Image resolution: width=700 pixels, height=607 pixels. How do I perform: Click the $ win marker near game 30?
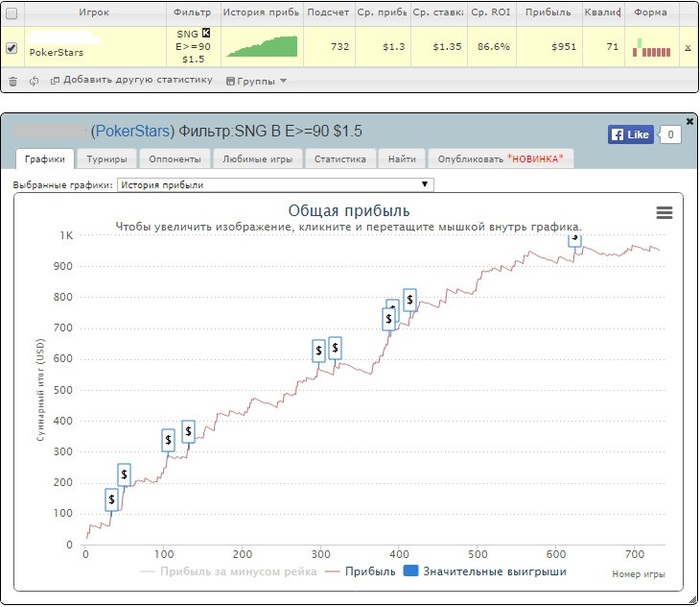tap(112, 499)
